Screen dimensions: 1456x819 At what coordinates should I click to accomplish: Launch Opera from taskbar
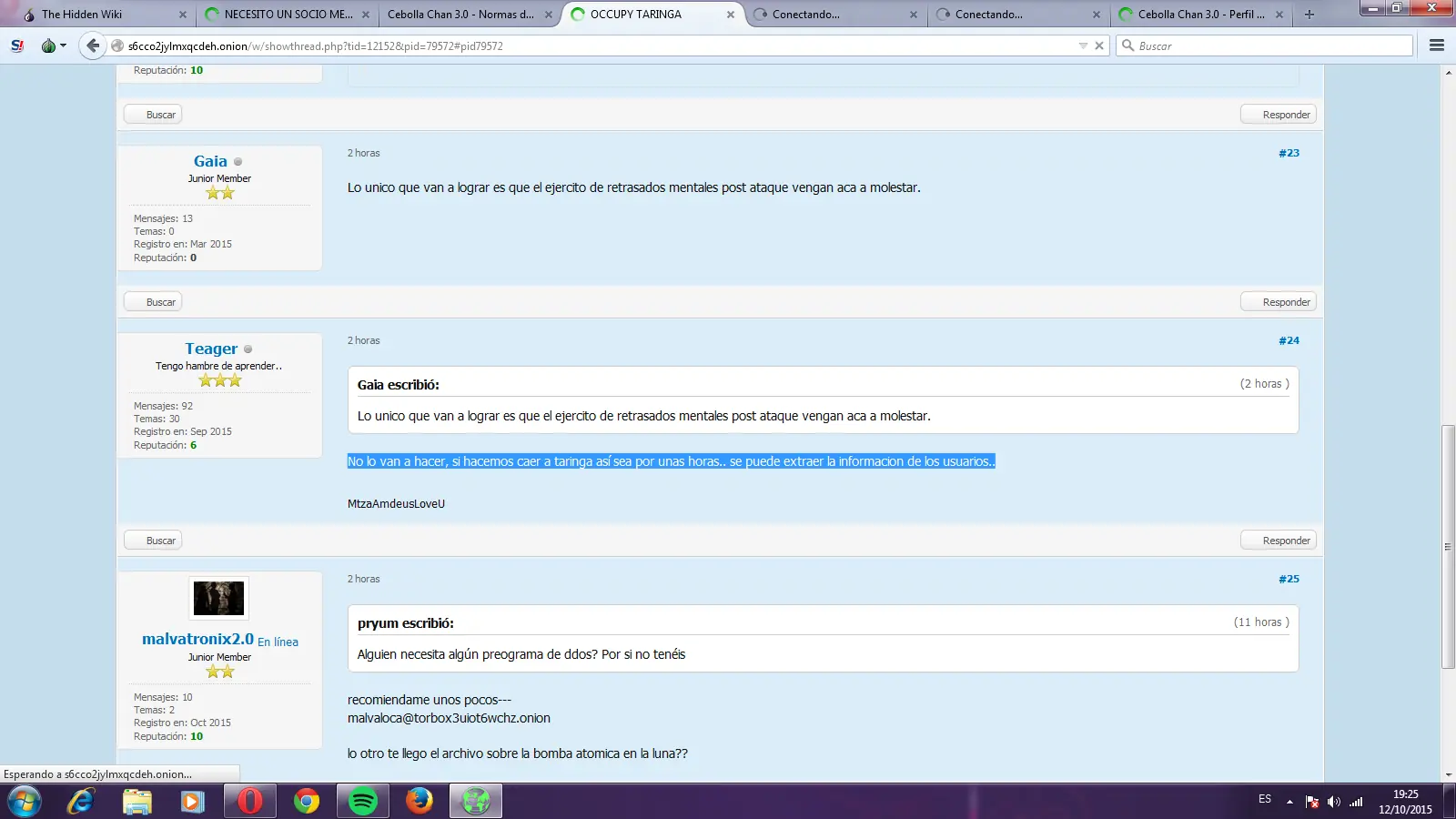coord(249,802)
